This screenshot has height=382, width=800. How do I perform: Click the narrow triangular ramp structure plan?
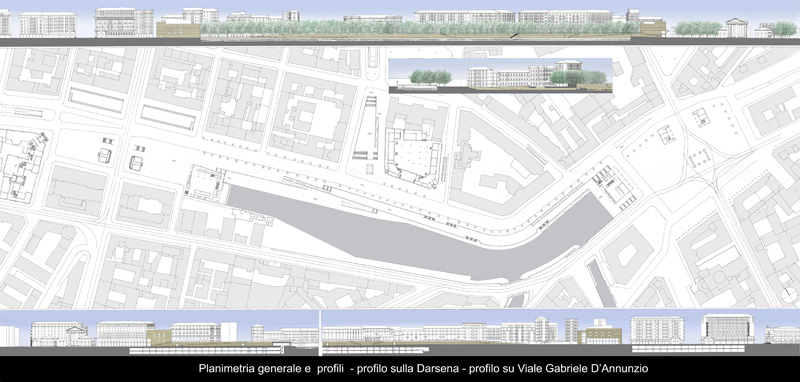[366, 128]
